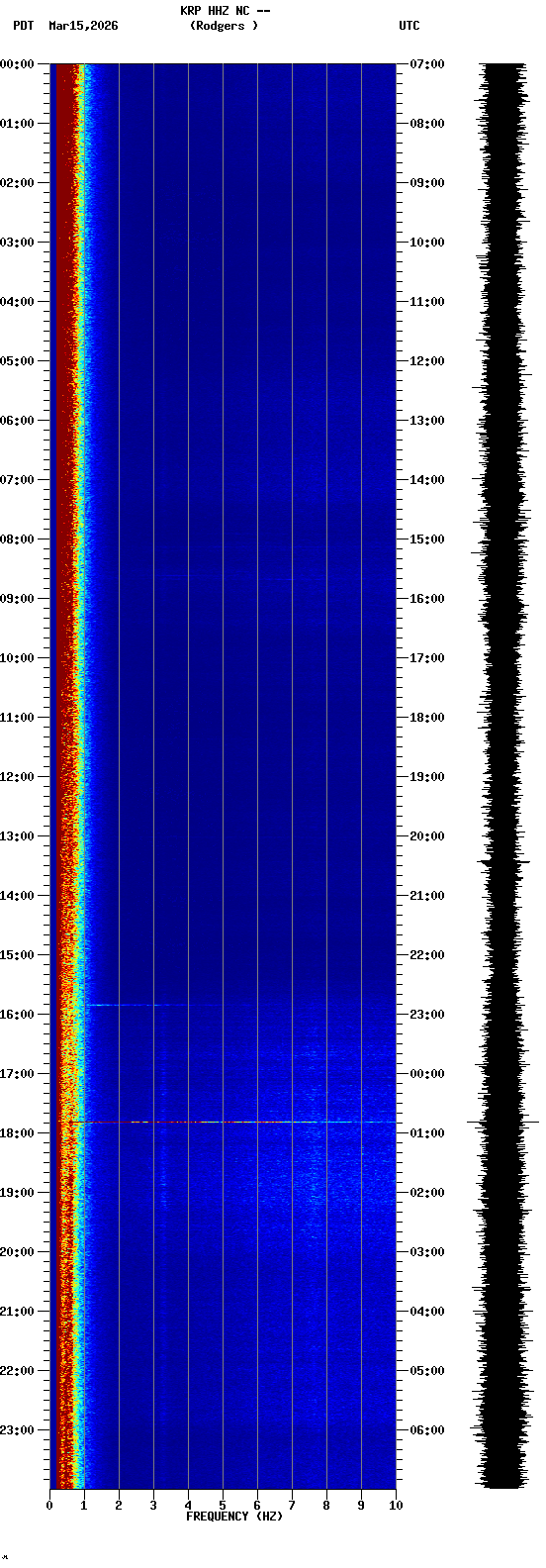Click the UTC '07:00' time label
546x1568 pixels.
point(426,64)
